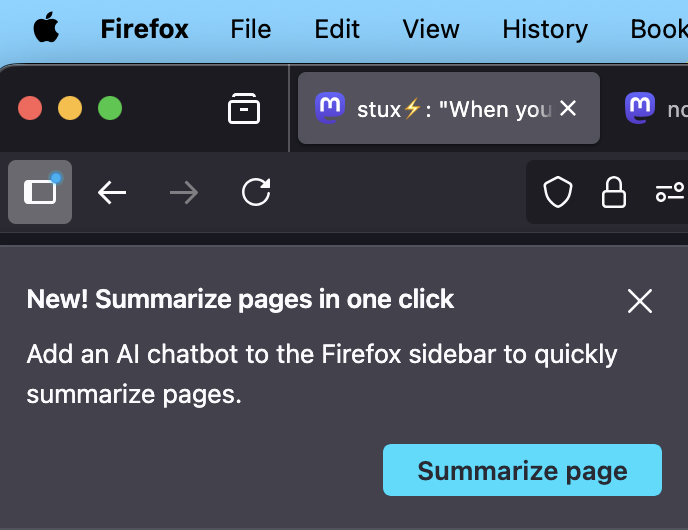Go back one page with the arrow

[x=112, y=192]
